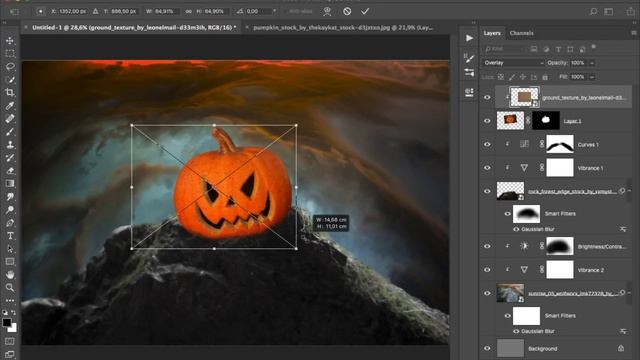The width and height of the screenshot is (640, 360).
Task: Open the Brush Settings panel icon
Action: (469, 58)
